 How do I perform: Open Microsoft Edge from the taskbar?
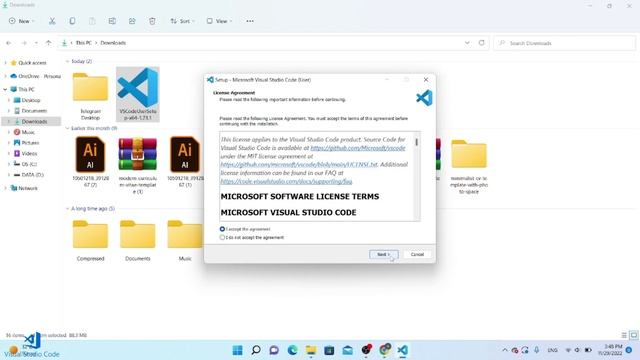(292, 350)
